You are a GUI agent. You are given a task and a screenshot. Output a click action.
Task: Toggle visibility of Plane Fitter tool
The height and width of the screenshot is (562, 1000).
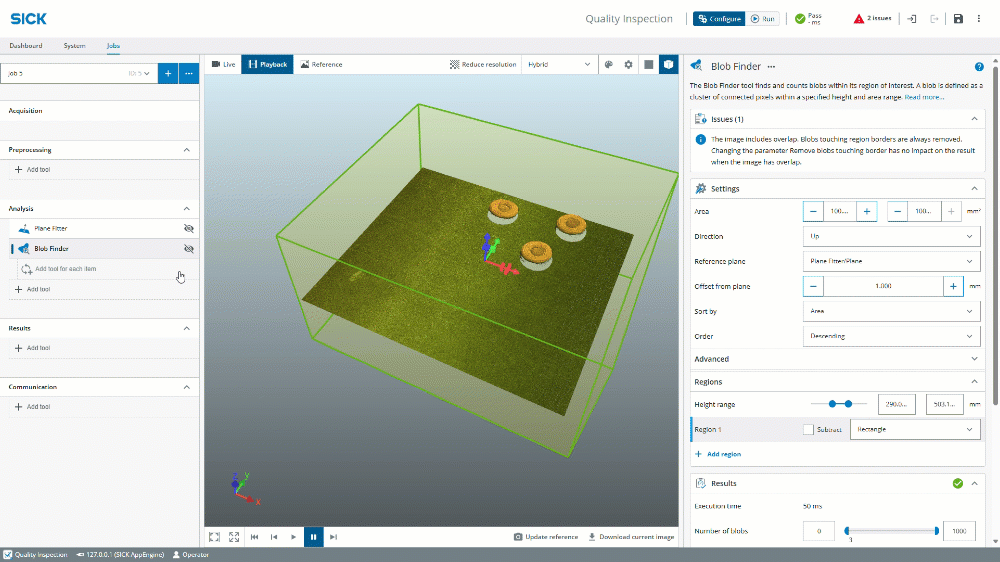pos(188,228)
